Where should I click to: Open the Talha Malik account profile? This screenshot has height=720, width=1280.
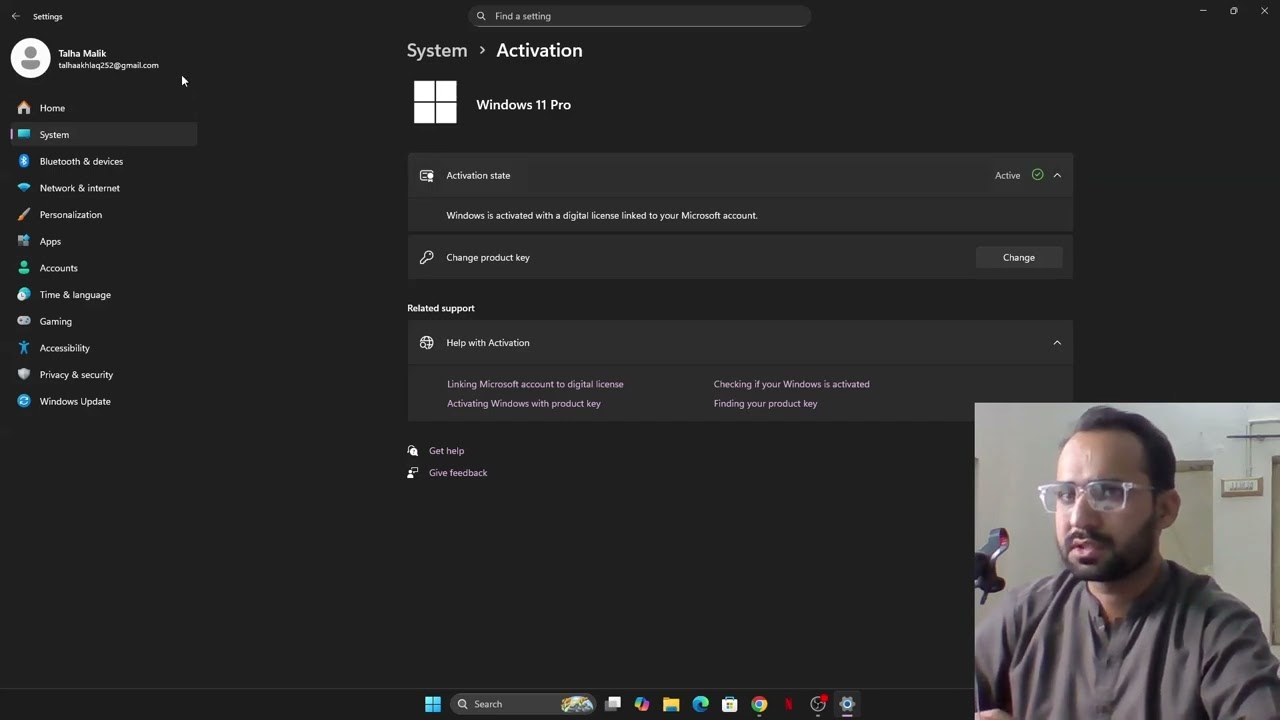tap(85, 58)
